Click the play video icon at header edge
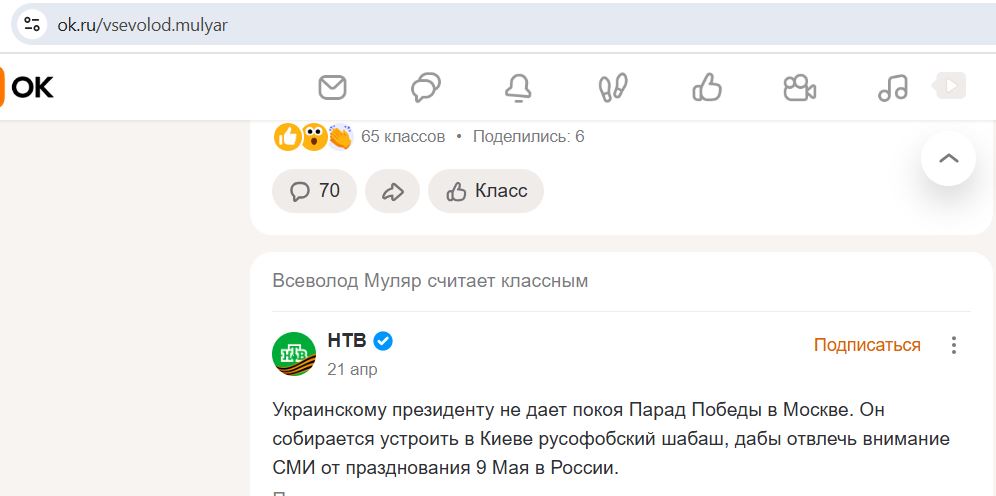The width and height of the screenshot is (996, 496). click(950, 86)
